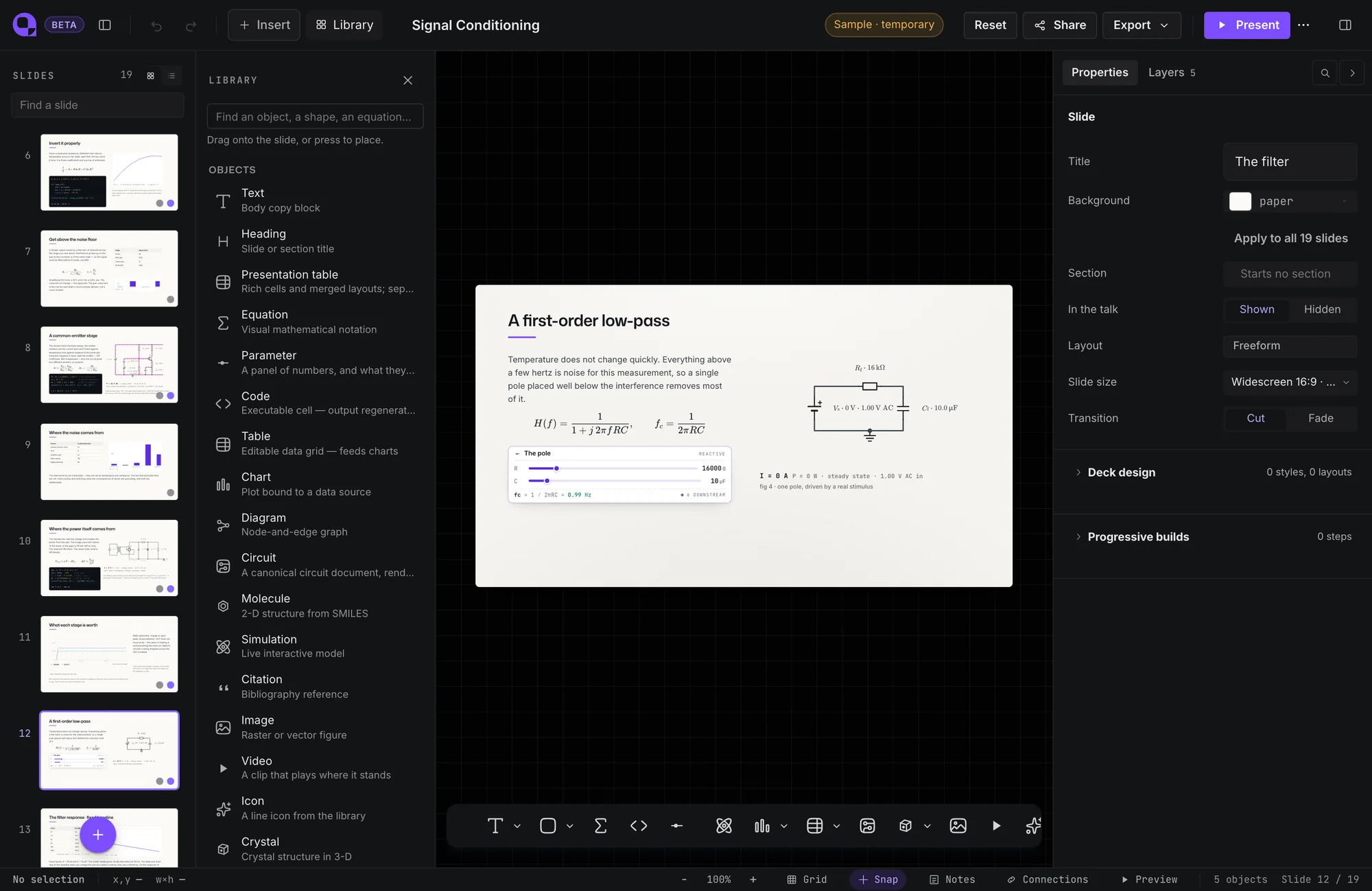1372x891 pixels.
Task: Open the Background paper dropdown
Action: tap(1290, 201)
